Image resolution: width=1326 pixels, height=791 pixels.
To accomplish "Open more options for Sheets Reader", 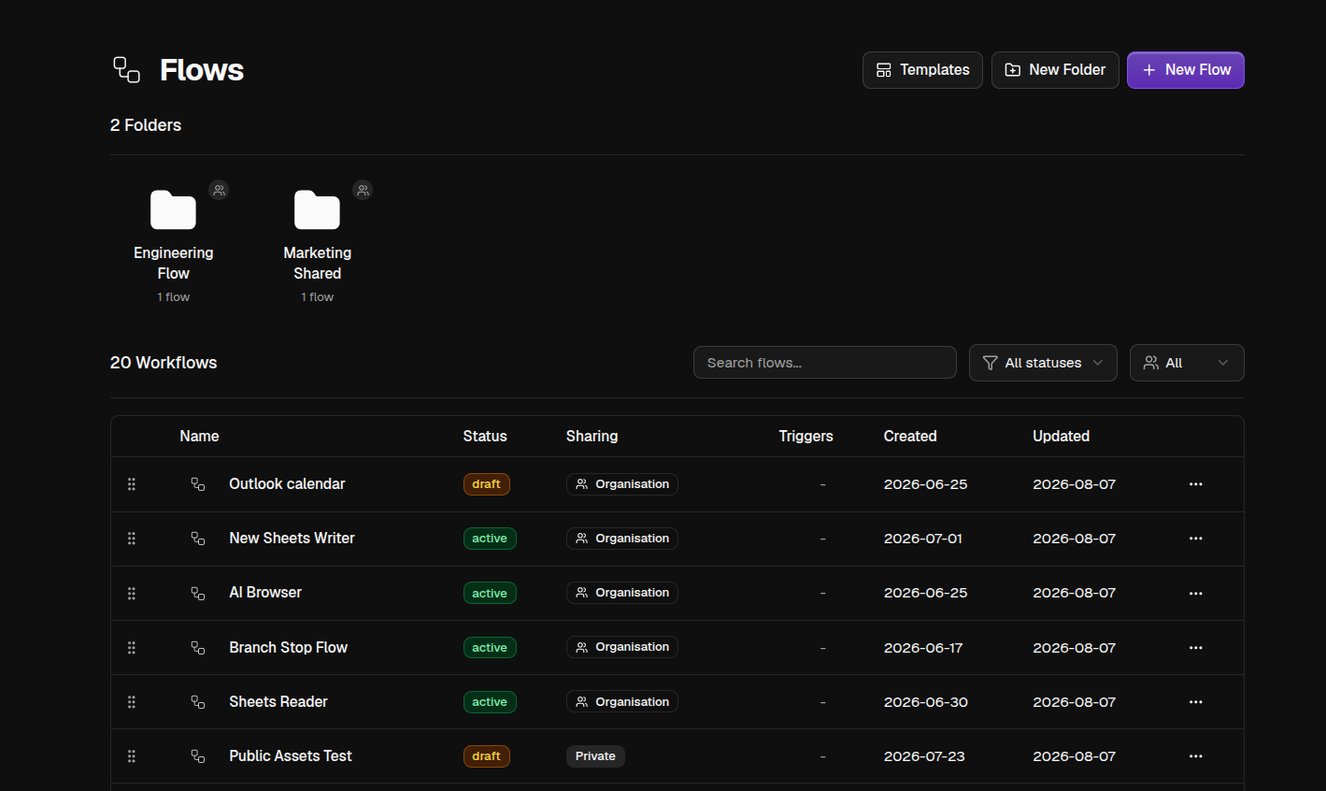I will click(x=1195, y=702).
